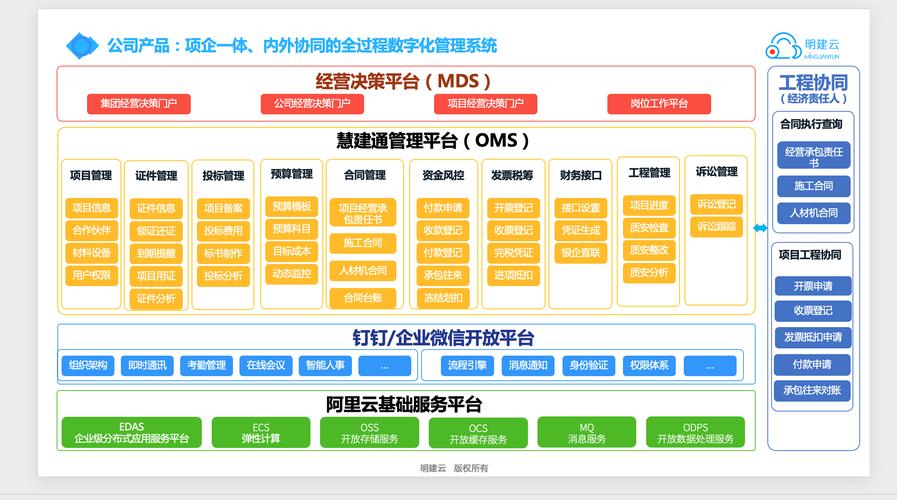The image size is (897, 500).
Task: Click the blue double-arrow connector icon
Action: [x=760, y=229]
